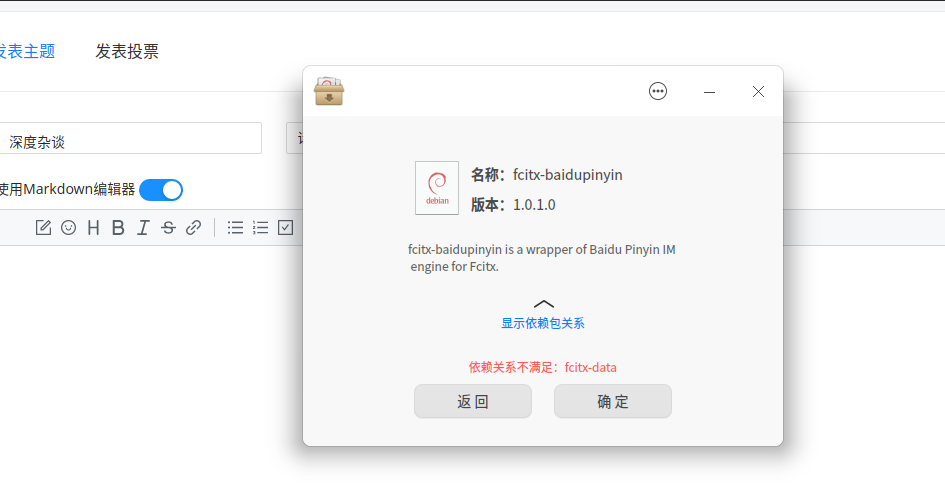Image resolution: width=945 pixels, height=488 pixels.
Task: Open the emoji picker in editor toolbar
Action: (69, 228)
